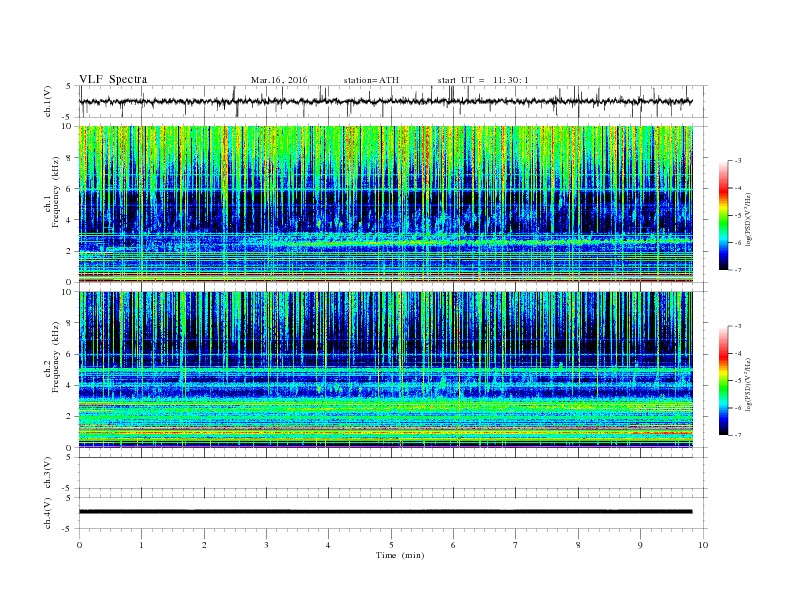The height and width of the screenshot is (612, 792).
Task: Click the "6" kHz tick on ch.1 spectrogram
Action: click(x=69, y=189)
